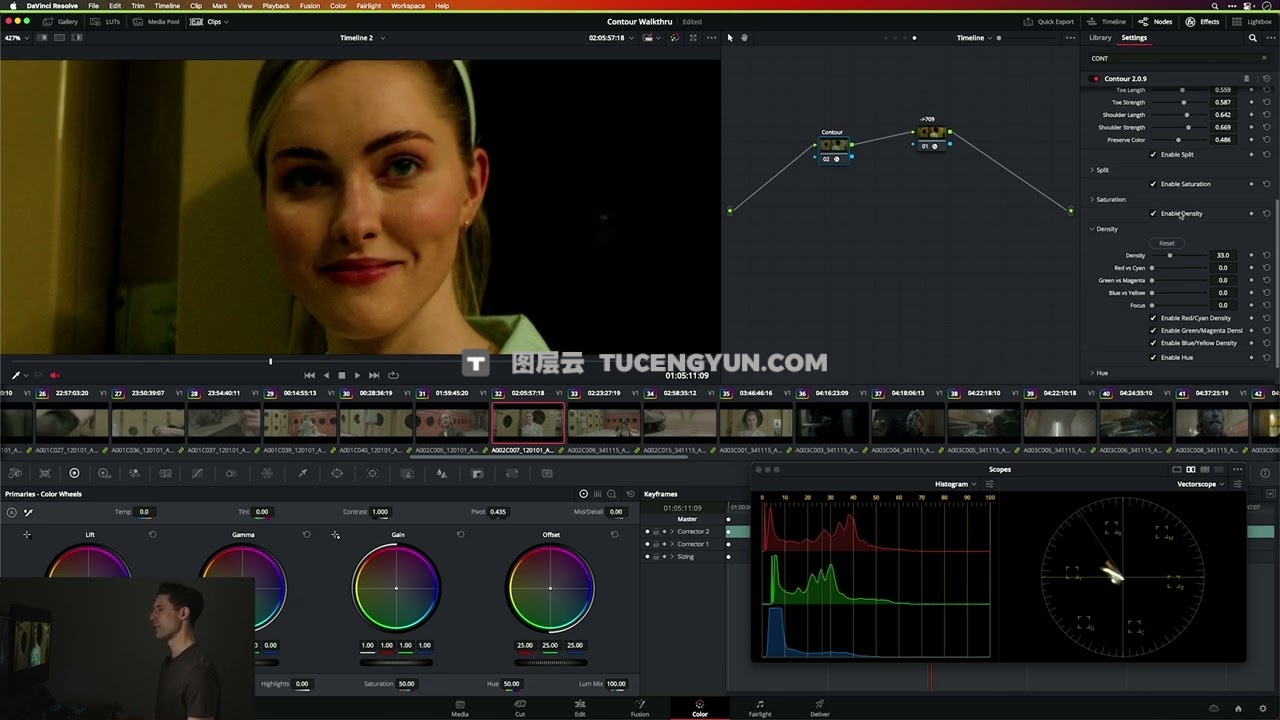Viewport: 1280px width, 720px height.
Task: Disable the Contour 2.0.9 effect switch
Action: pyautogui.click(x=1095, y=78)
